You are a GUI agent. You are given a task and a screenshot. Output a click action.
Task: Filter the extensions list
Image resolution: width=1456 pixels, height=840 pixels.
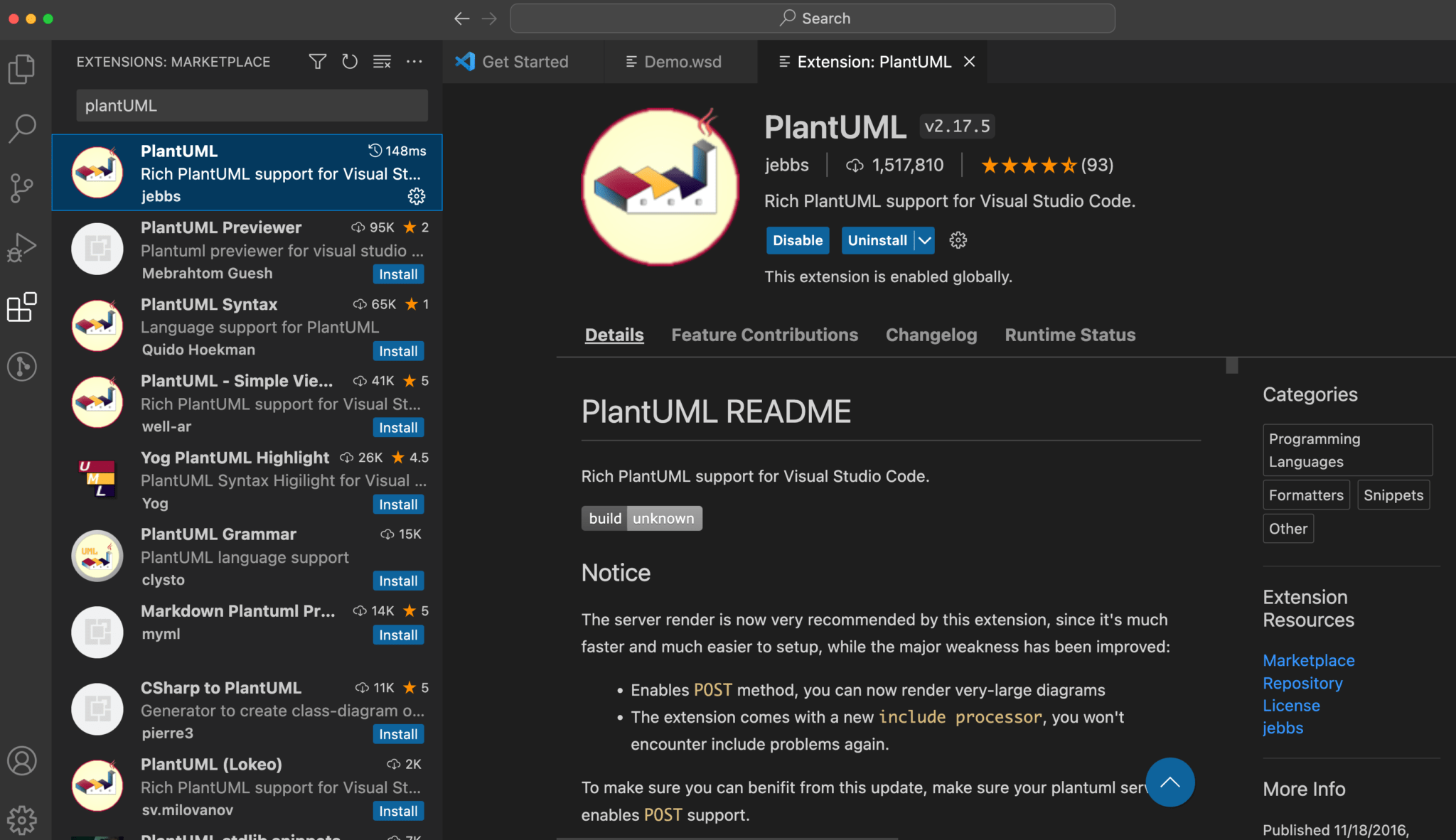click(x=317, y=61)
